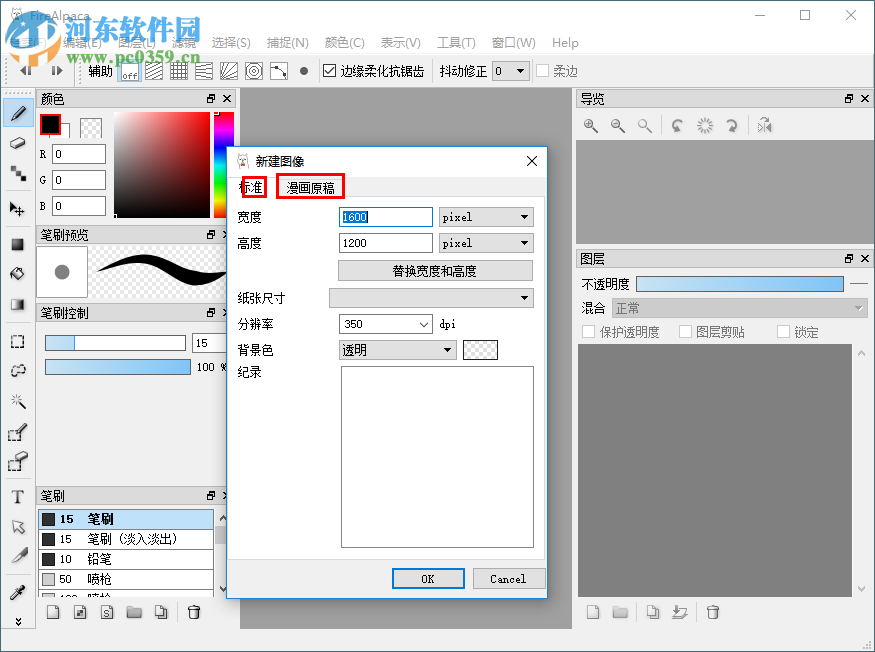
Task: Select the Text tool
Action: point(18,496)
